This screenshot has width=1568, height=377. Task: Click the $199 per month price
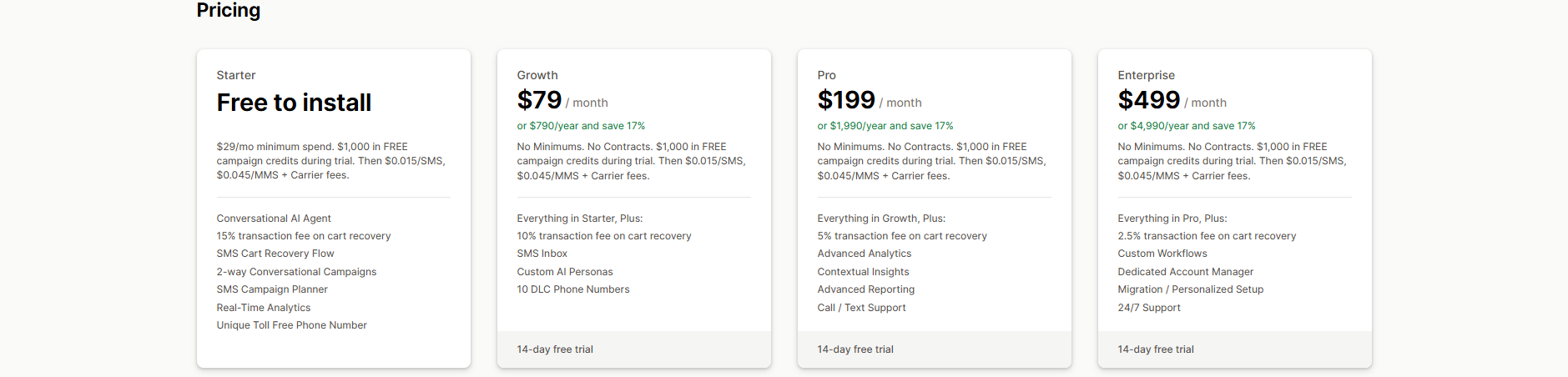pyautogui.click(x=869, y=101)
